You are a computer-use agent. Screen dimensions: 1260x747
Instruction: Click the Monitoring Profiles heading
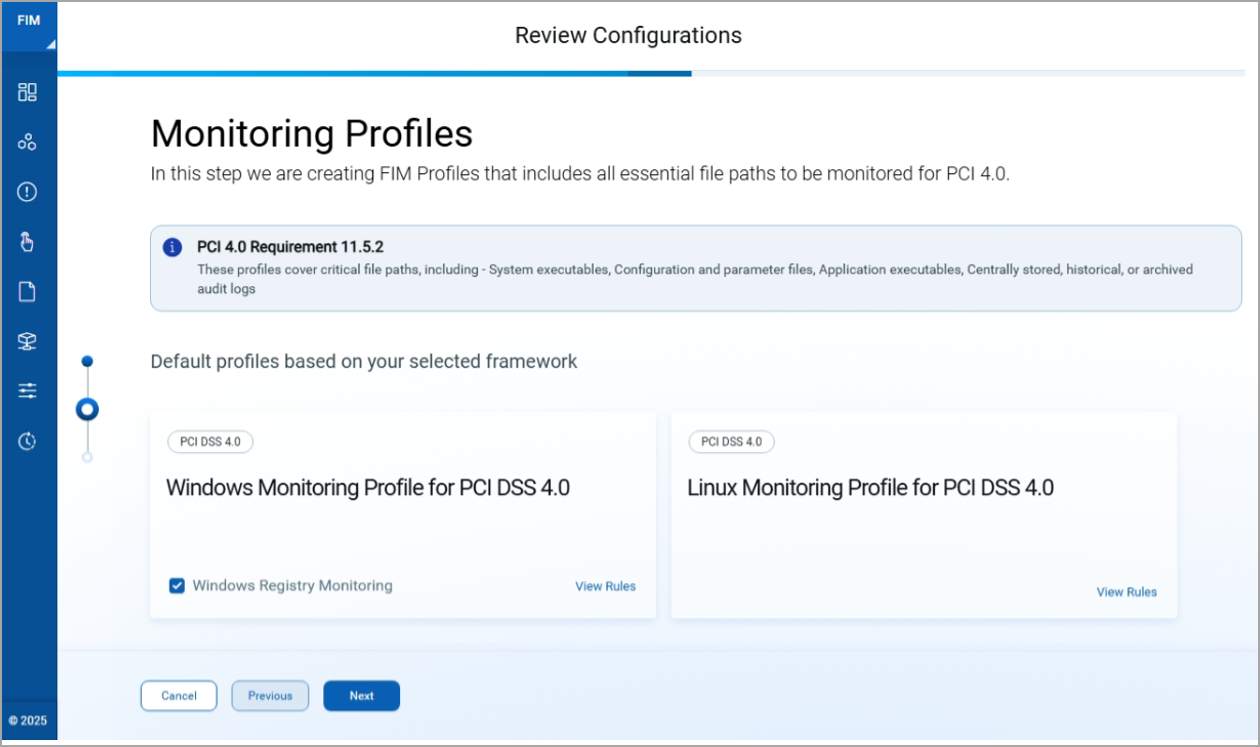click(x=312, y=133)
